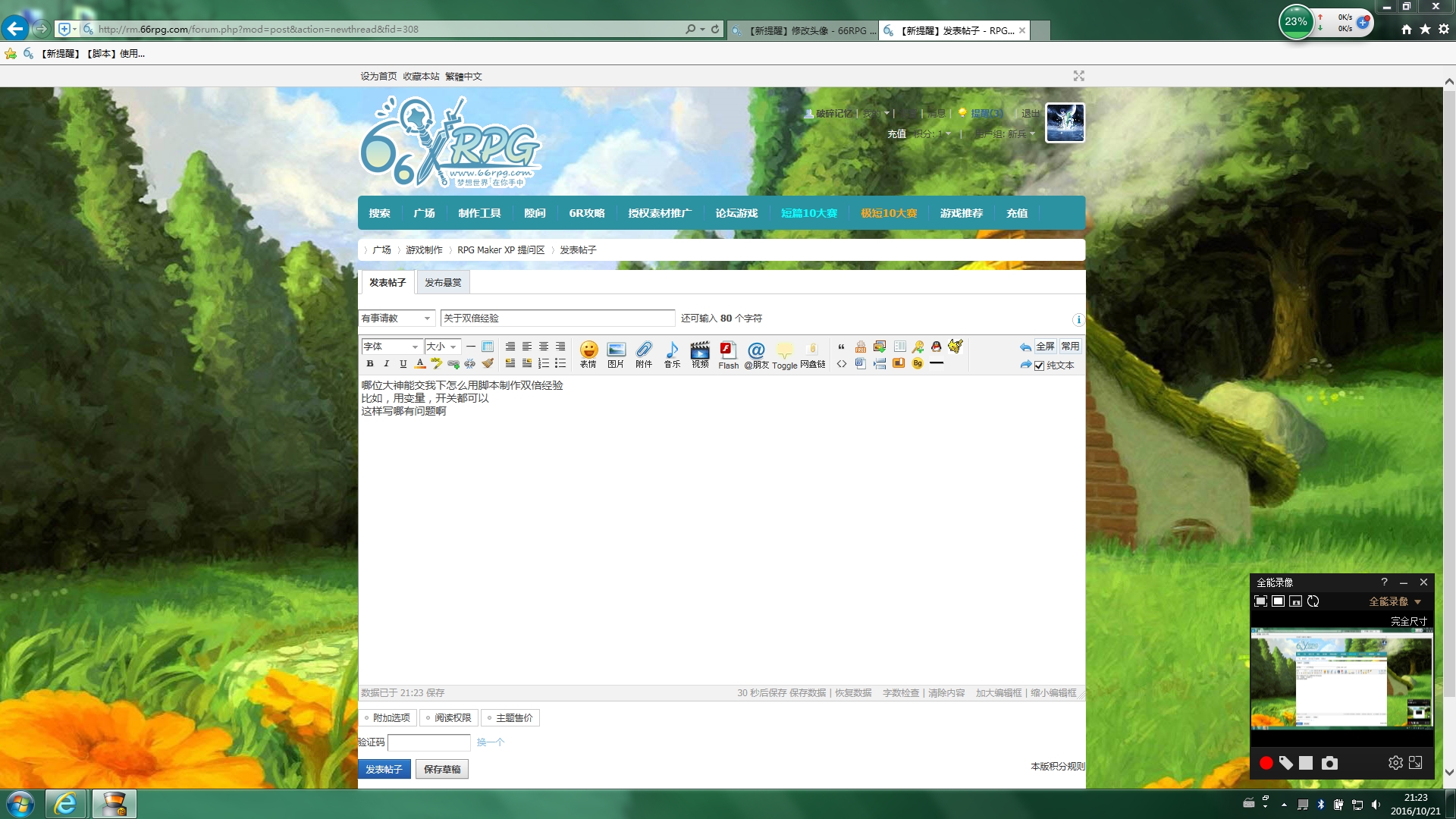Viewport: 1456px width, 819px height.
Task: Click the 保存草稿 save draft button
Action: click(x=442, y=769)
